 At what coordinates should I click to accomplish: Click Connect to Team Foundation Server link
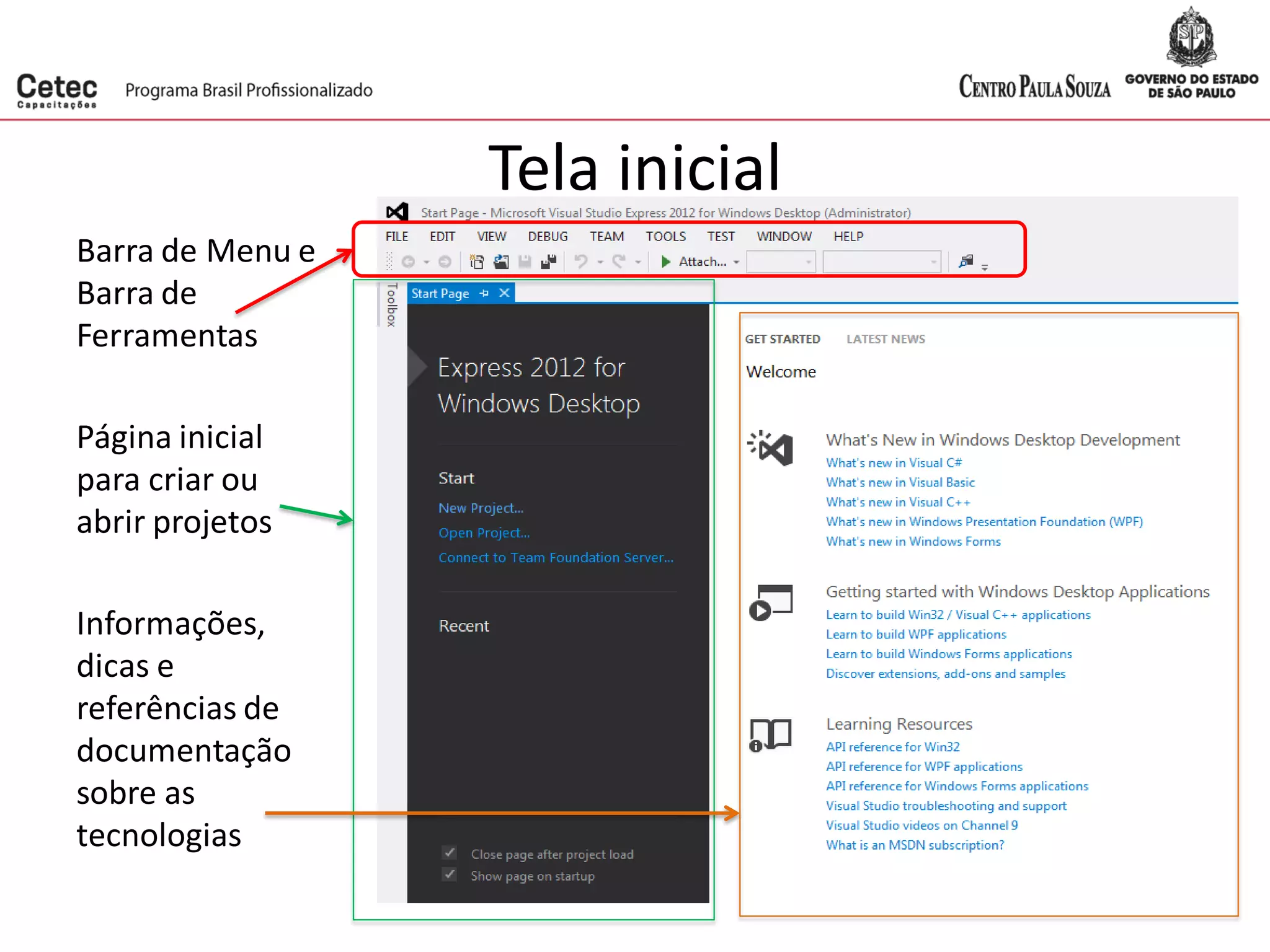click(556, 558)
